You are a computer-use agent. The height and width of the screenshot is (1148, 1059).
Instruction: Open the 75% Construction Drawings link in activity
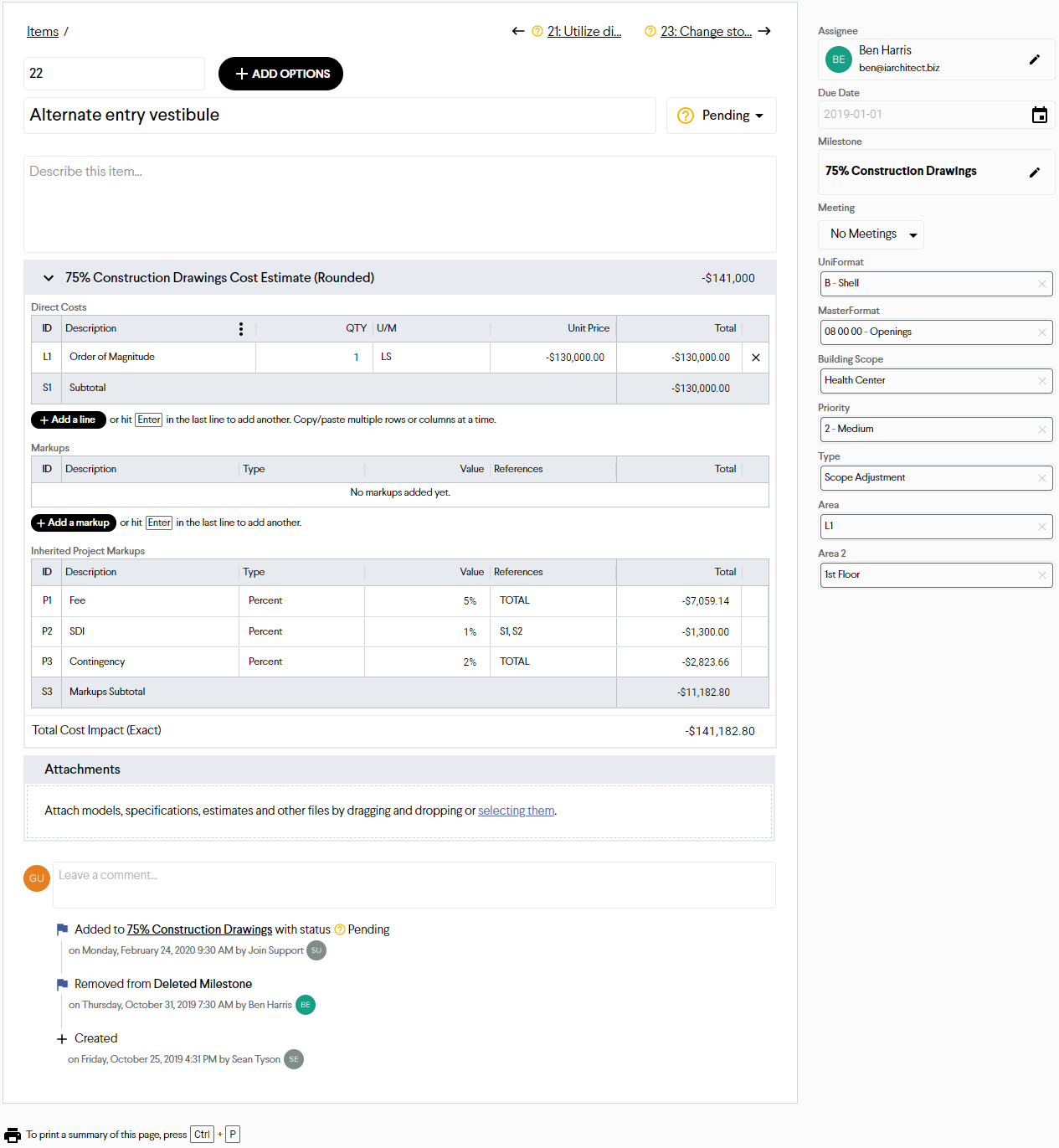[199, 929]
